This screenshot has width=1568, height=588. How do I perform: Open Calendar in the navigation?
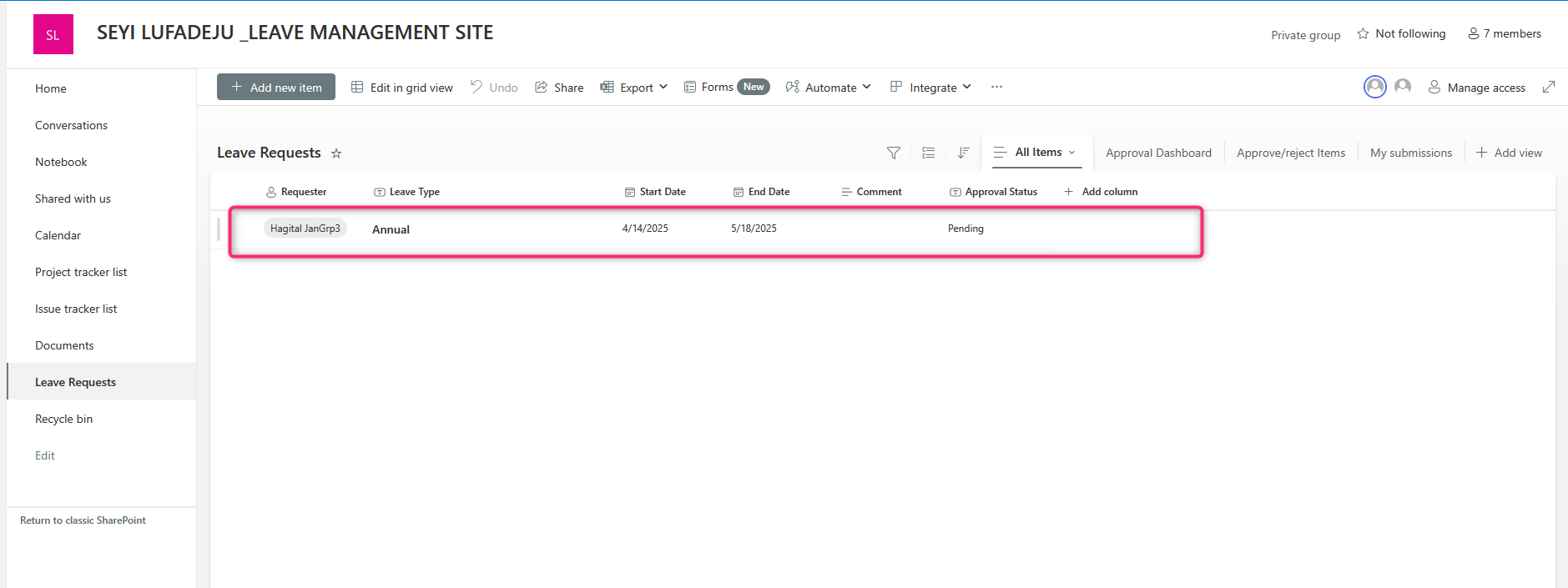click(58, 235)
